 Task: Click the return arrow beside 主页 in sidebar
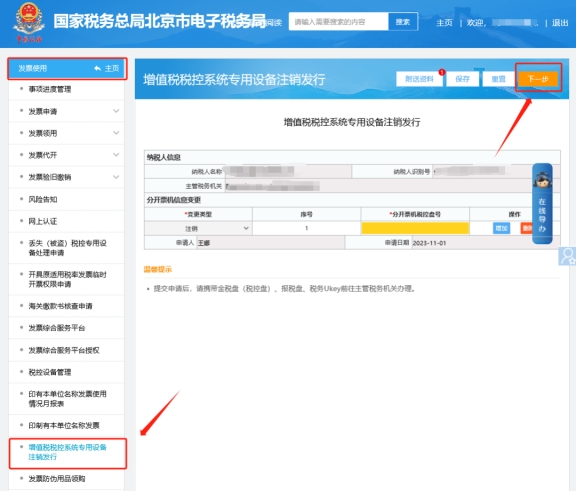coord(97,68)
